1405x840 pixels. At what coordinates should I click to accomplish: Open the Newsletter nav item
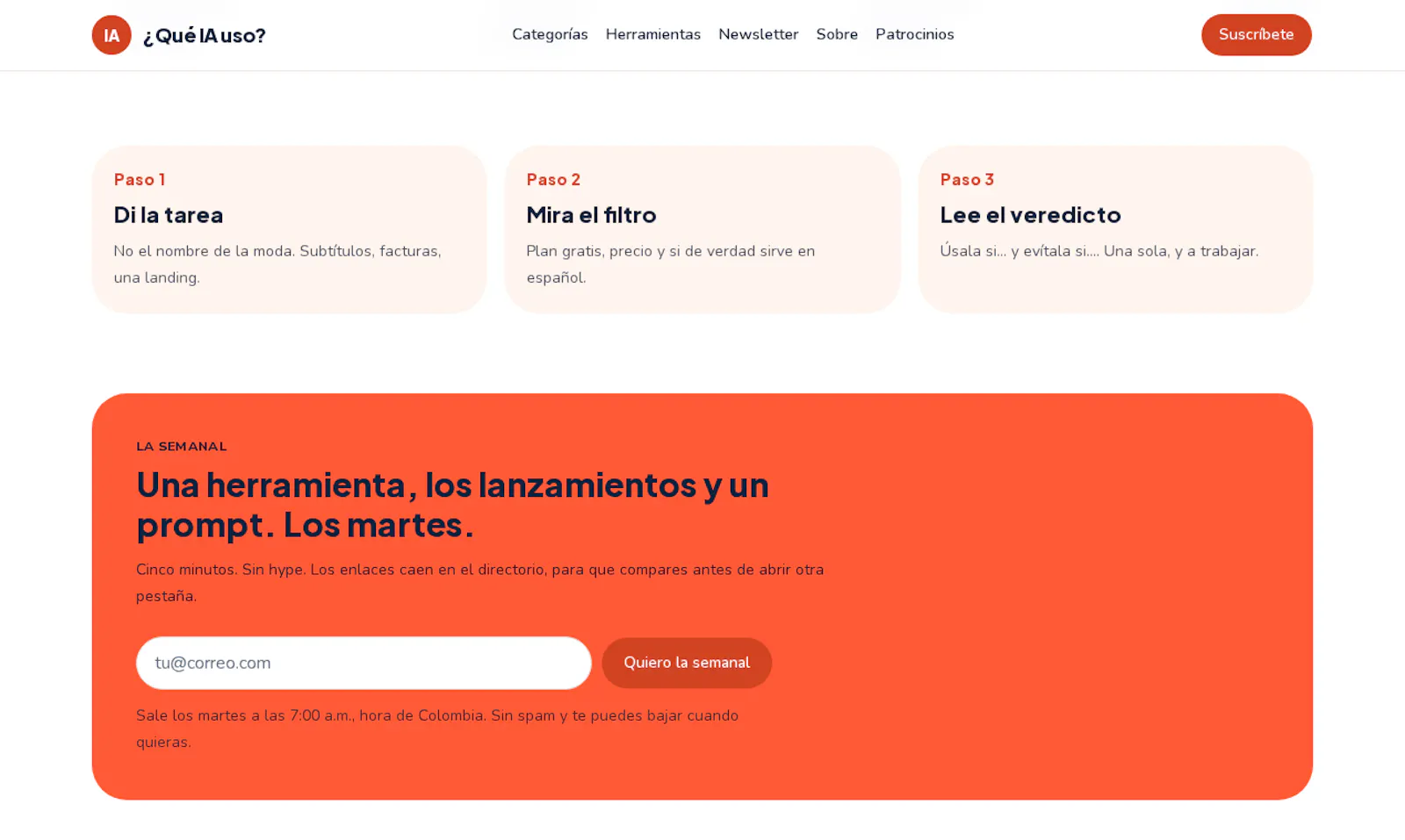(758, 34)
